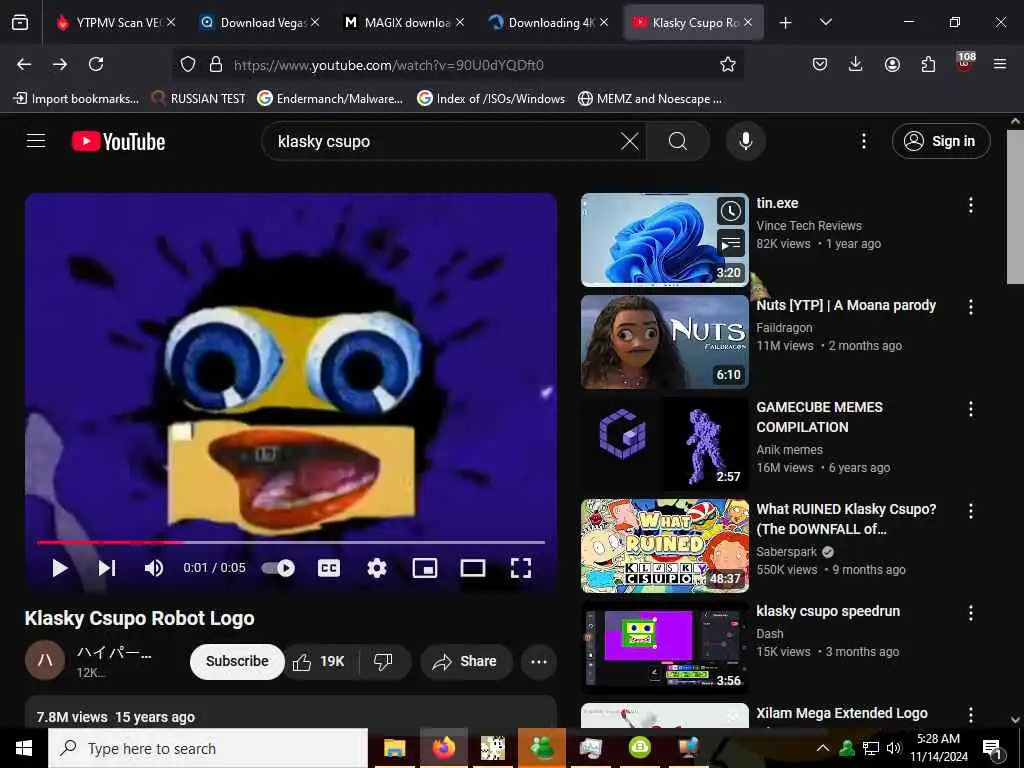1024x768 pixels.
Task: Open more actions ellipsis below video
Action: (x=539, y=662)
